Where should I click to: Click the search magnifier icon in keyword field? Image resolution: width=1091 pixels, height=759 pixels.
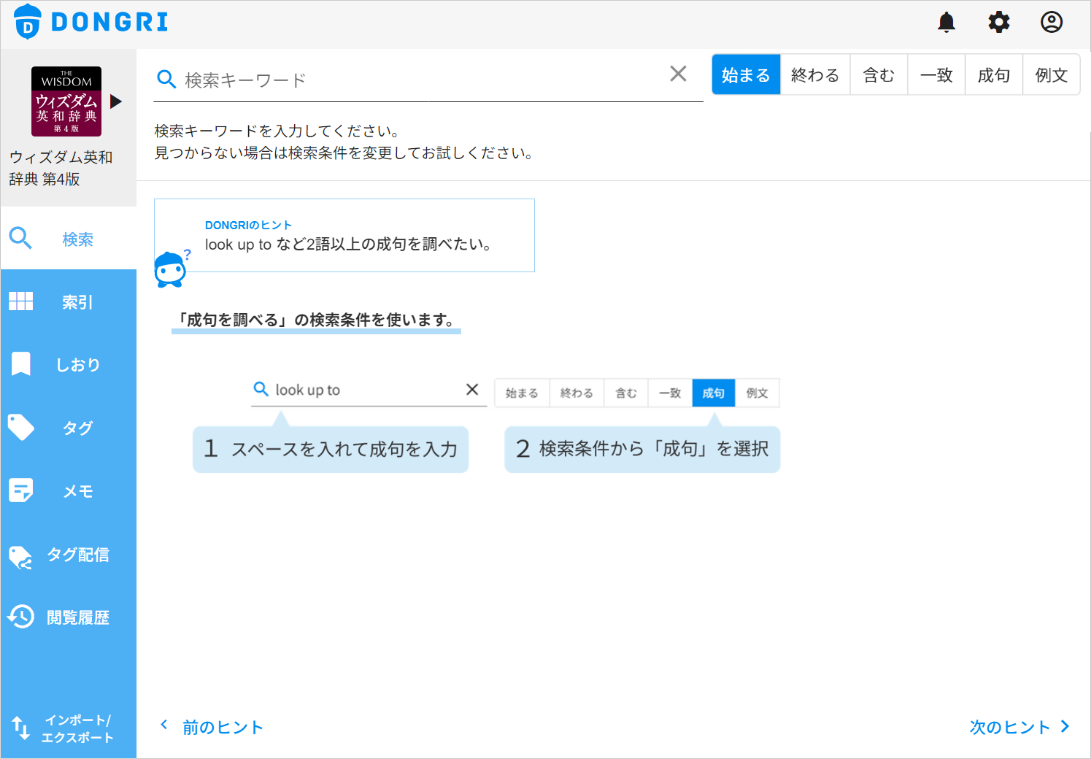pos(166,79)
